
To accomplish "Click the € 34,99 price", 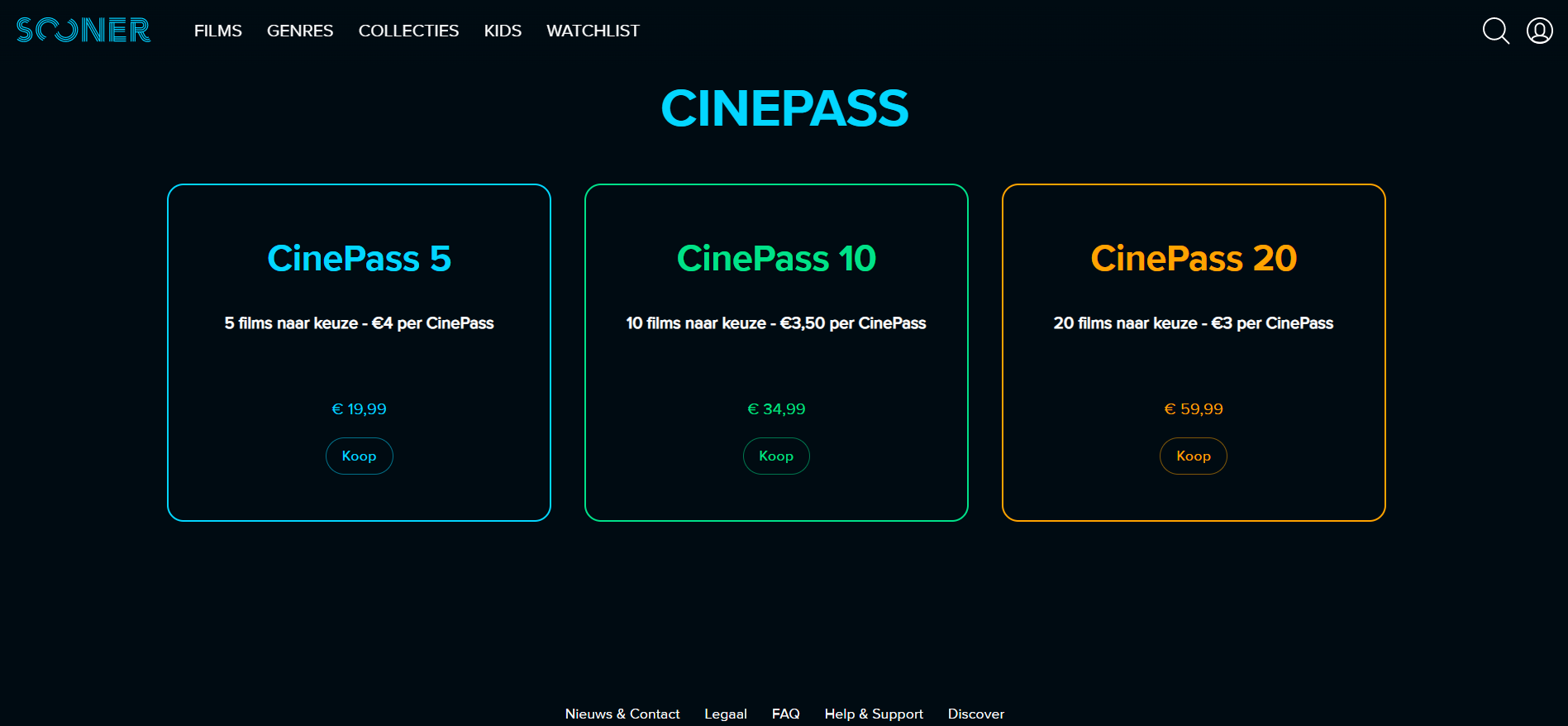I will [x=776, y=409].
